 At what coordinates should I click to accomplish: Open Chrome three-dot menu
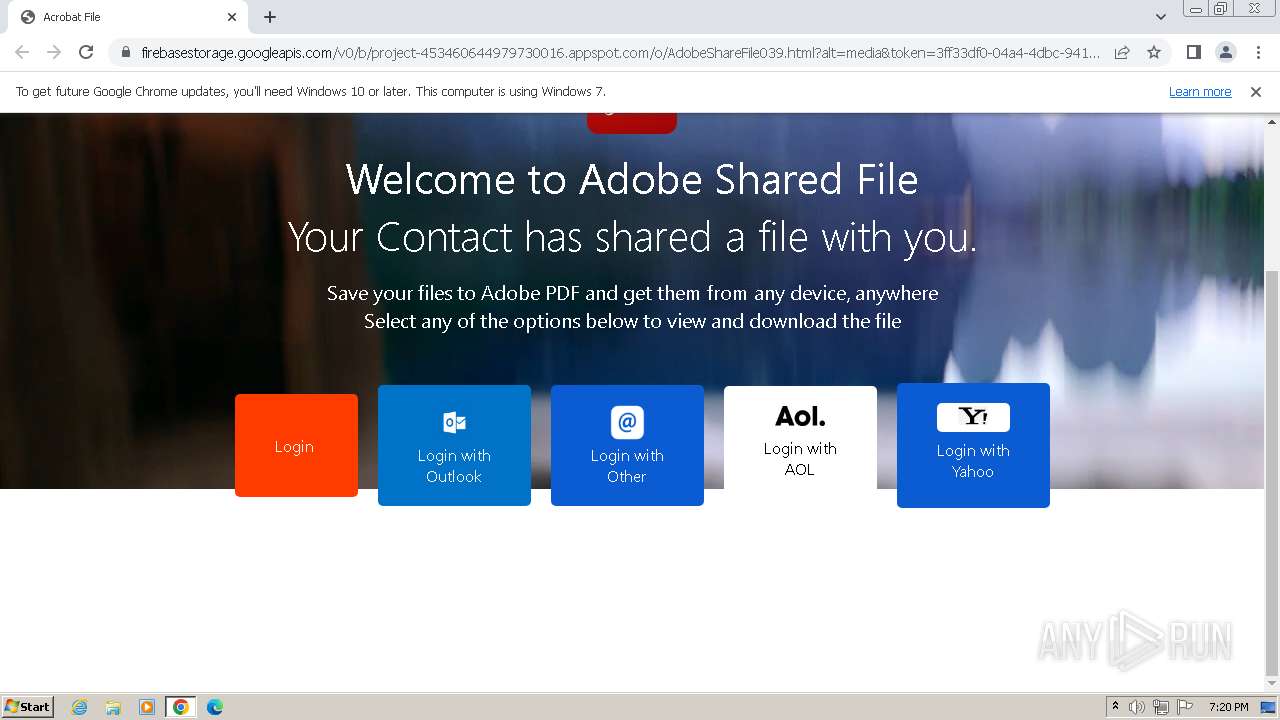[1258, 52]
